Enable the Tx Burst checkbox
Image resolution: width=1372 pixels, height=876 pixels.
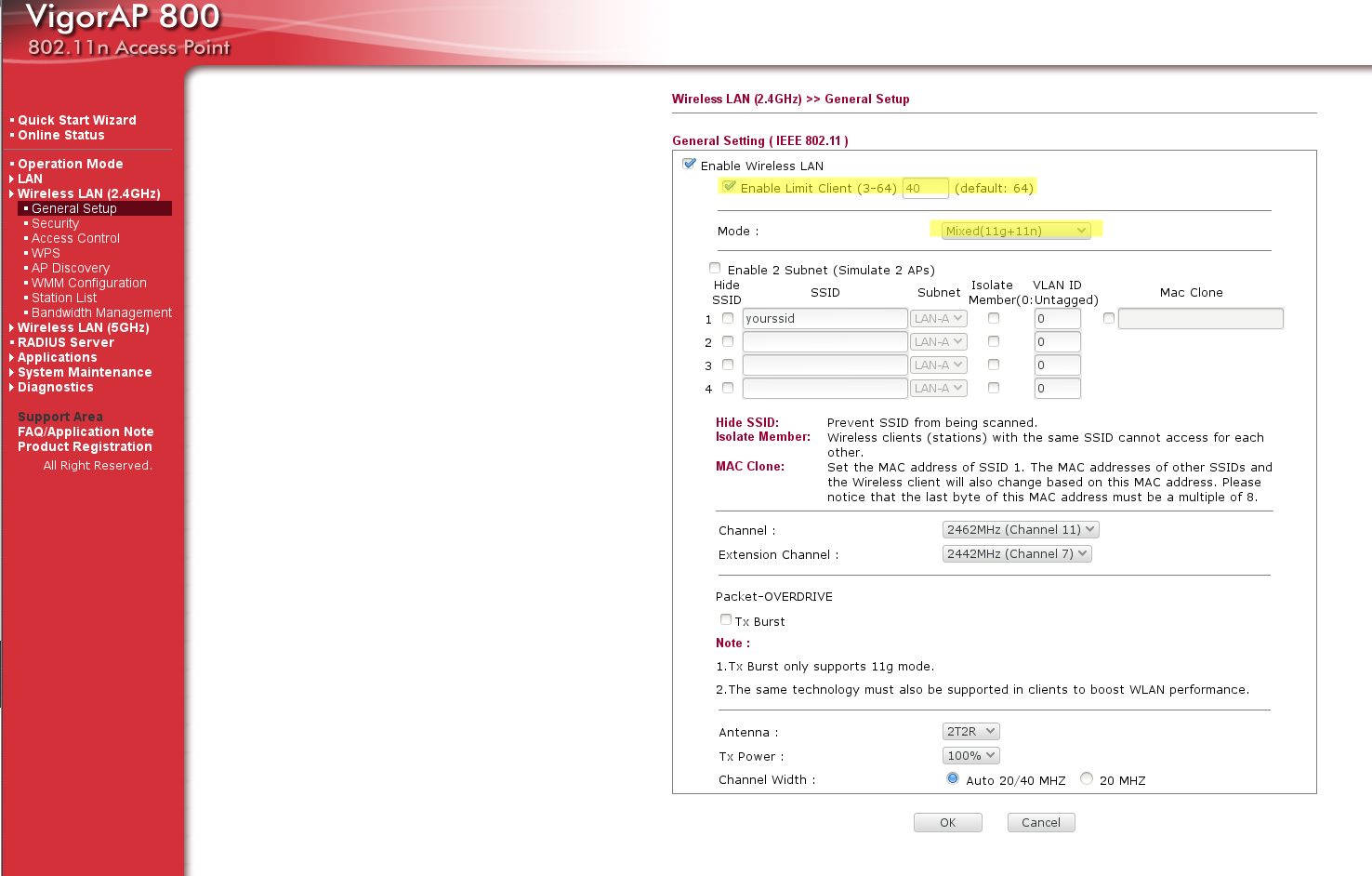[x=726, y=619]
